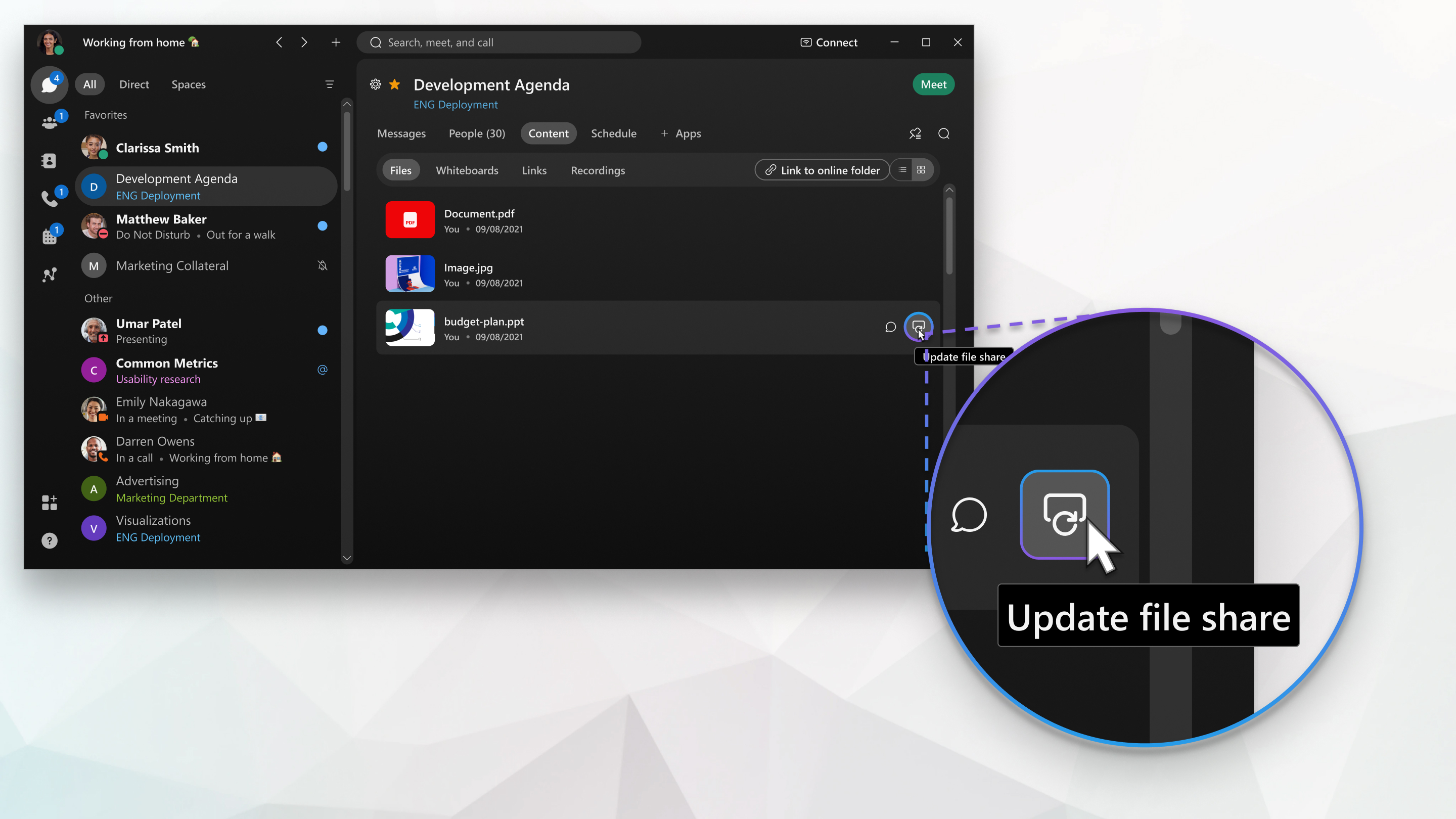
Task: Toggle the Recordings filter tab
Action: 597,170
